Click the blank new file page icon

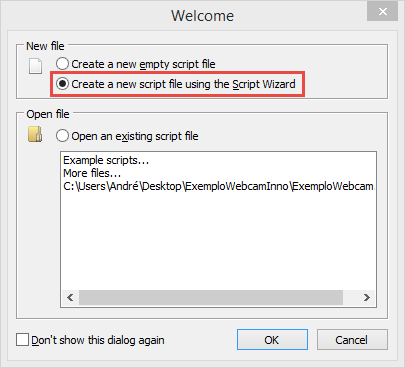click(x=35, y=66)
